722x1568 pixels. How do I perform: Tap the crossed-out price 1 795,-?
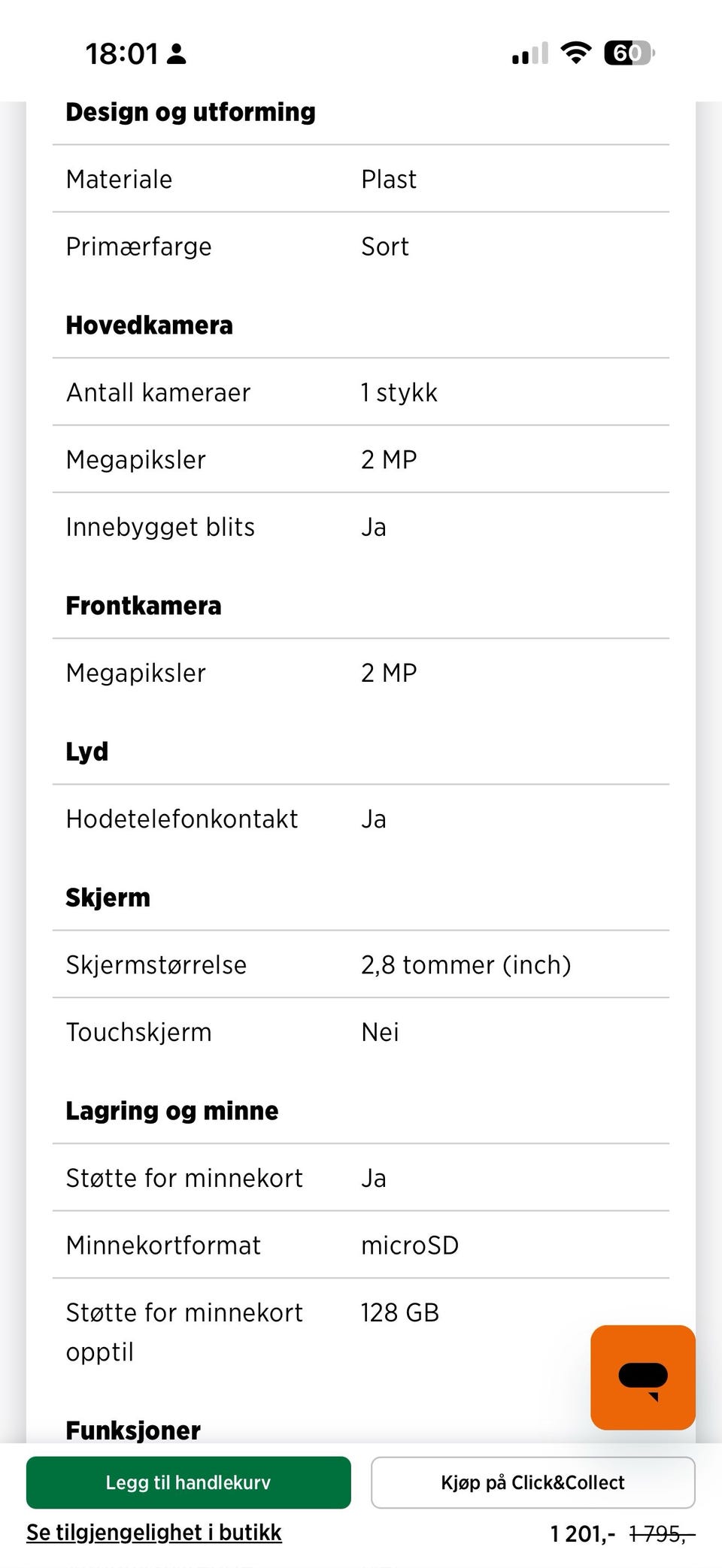click(661, 1533)
